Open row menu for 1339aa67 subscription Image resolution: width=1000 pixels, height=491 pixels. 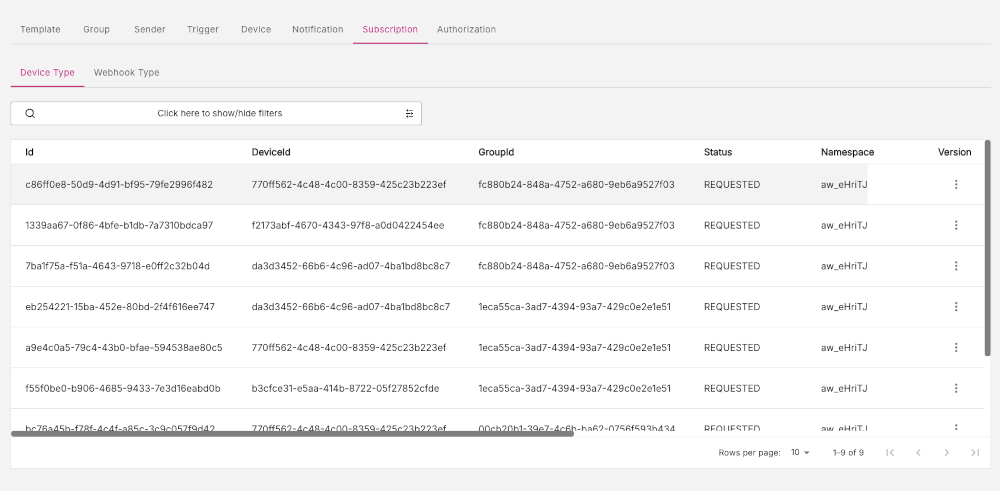[955, 225]
